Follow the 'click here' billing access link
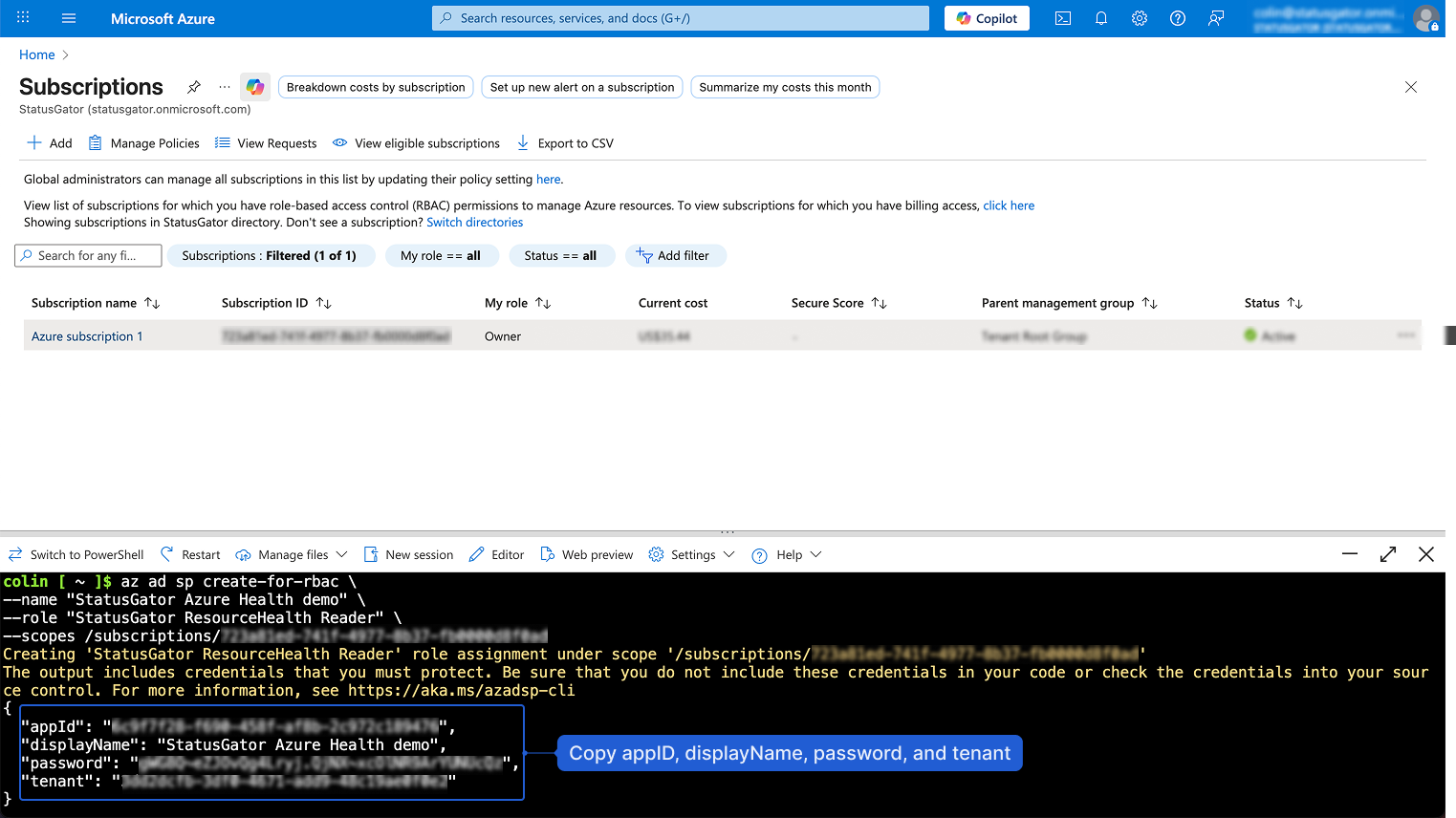The image size is (1456, 818). (1009, 205)
